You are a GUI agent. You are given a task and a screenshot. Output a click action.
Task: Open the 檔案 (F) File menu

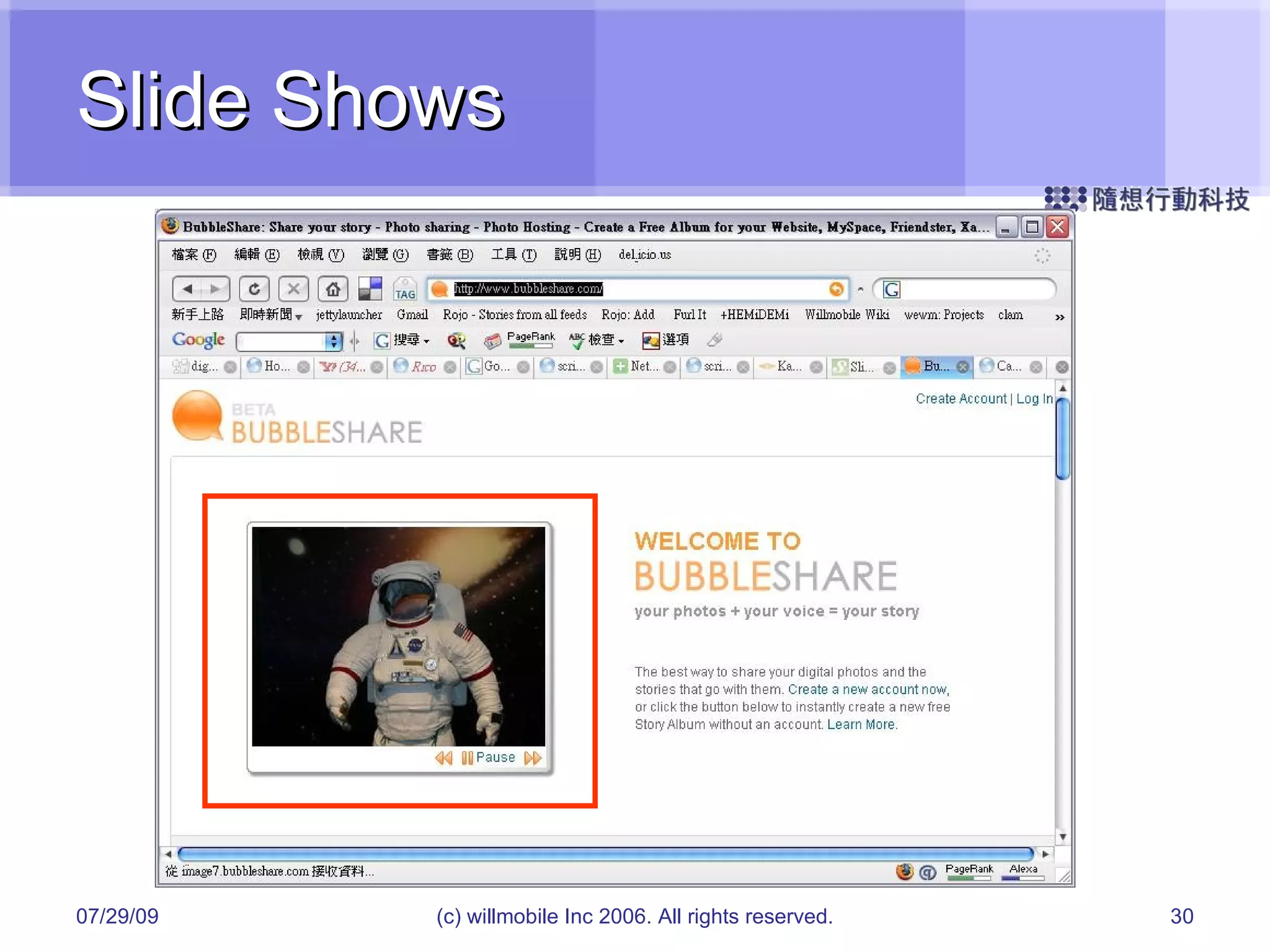click(194, 255)
